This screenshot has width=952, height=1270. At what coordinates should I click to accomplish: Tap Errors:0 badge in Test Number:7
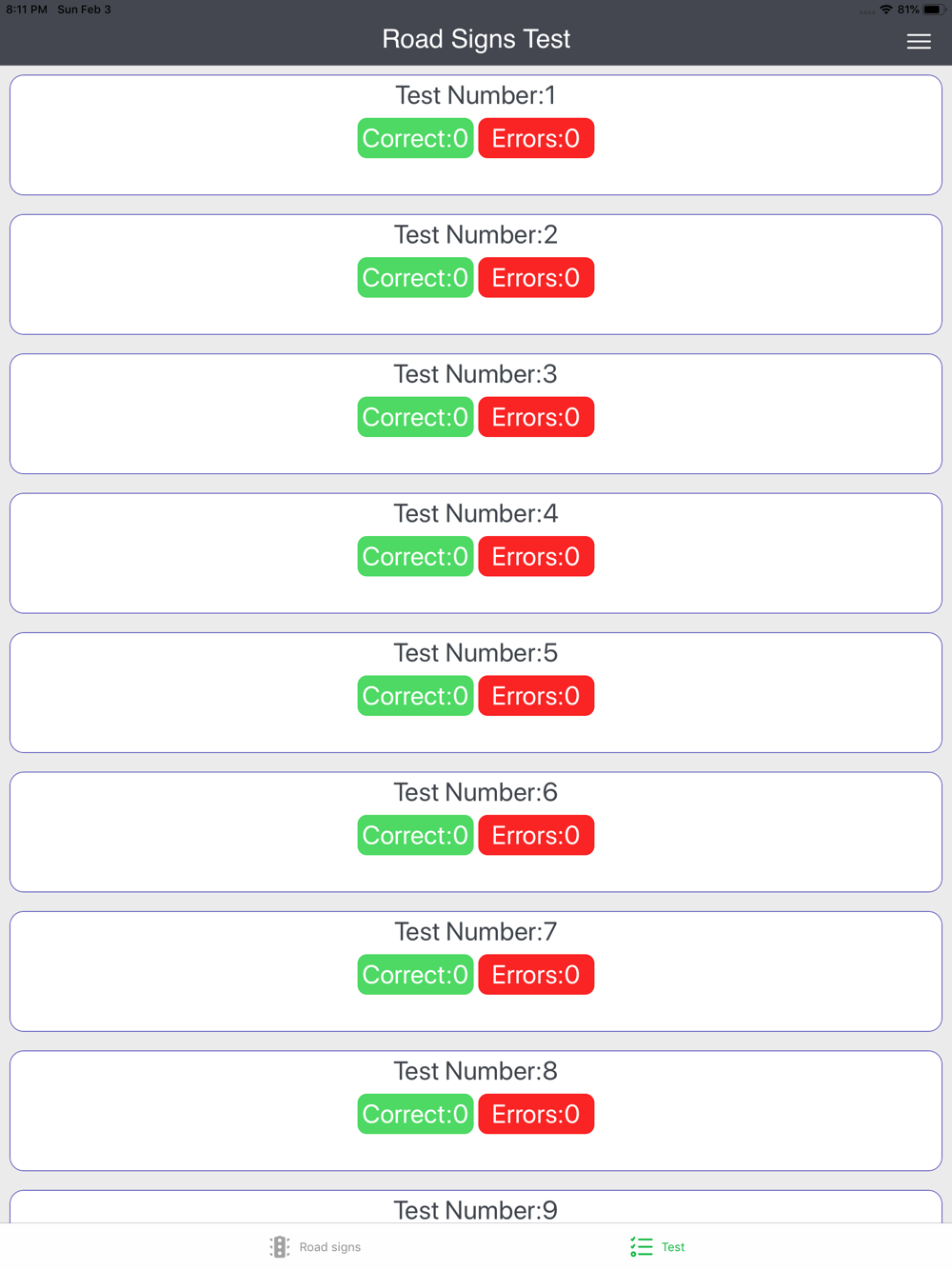pyautogui.click(x=536, y=975)
